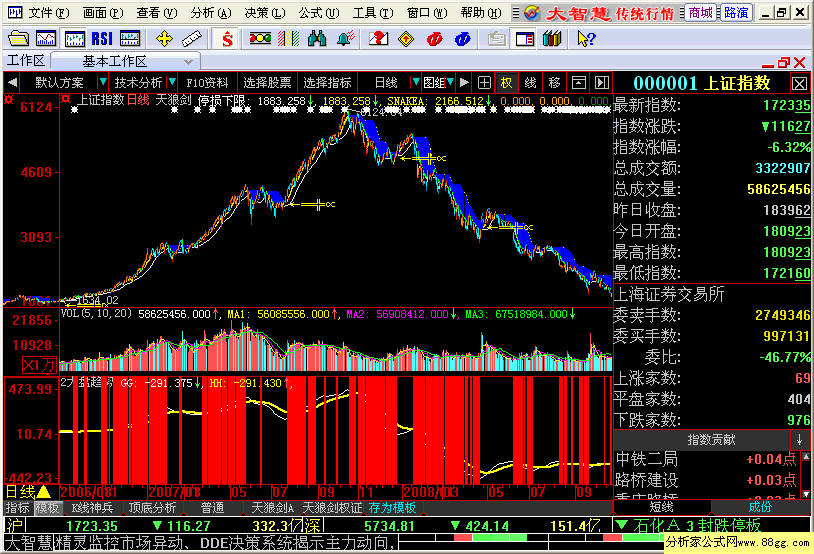The image size is (814, 554).
Task: Switch to the 天狼剑权证 template tab
Action: [x=332, y=508]
